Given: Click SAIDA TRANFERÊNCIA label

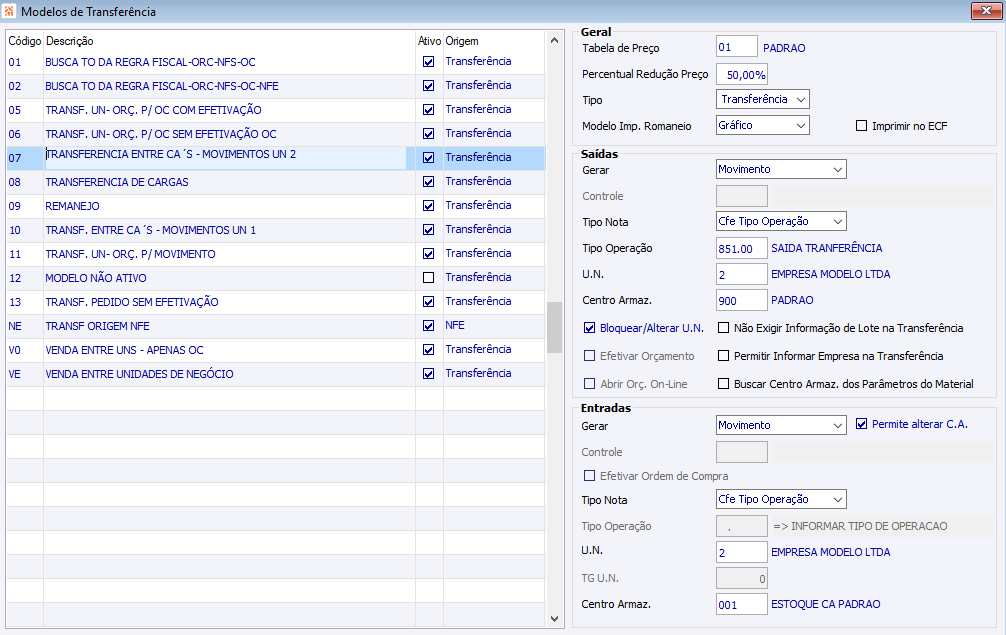Looking at the screenshot, I should tap(826, 248).
